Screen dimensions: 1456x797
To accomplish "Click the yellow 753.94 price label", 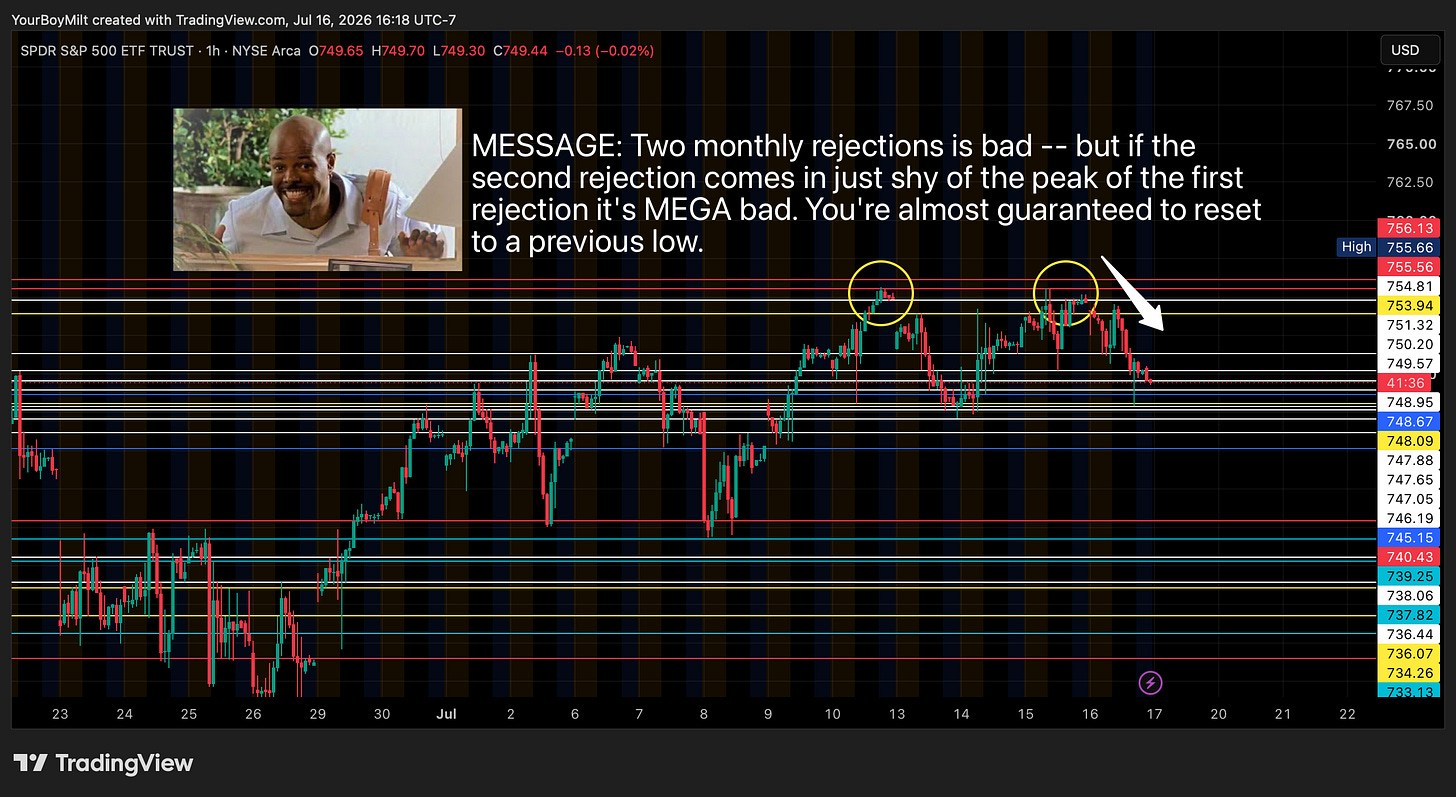I will 1410,305.
